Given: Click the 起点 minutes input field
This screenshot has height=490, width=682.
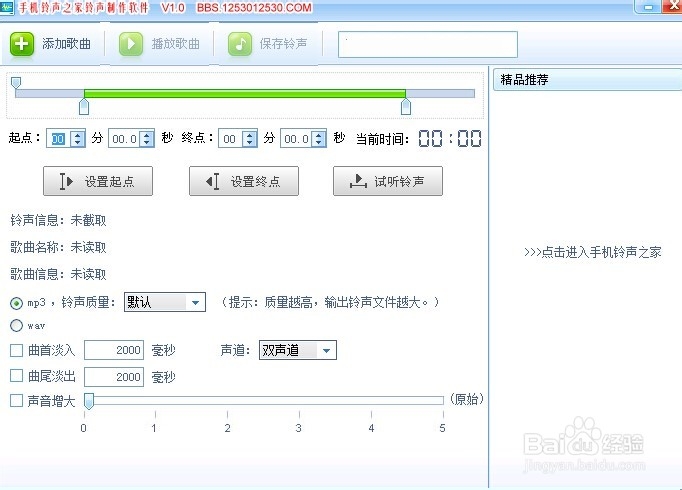Looking at the screenshot, I should [59, 139].
